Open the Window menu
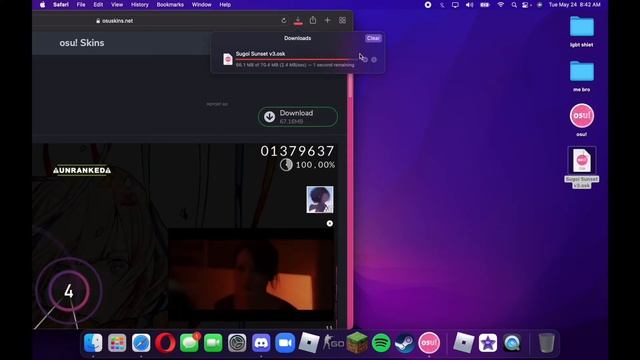The height and width of the screenshot is (360, 640). pyautogui.click(x=202, y=5)
